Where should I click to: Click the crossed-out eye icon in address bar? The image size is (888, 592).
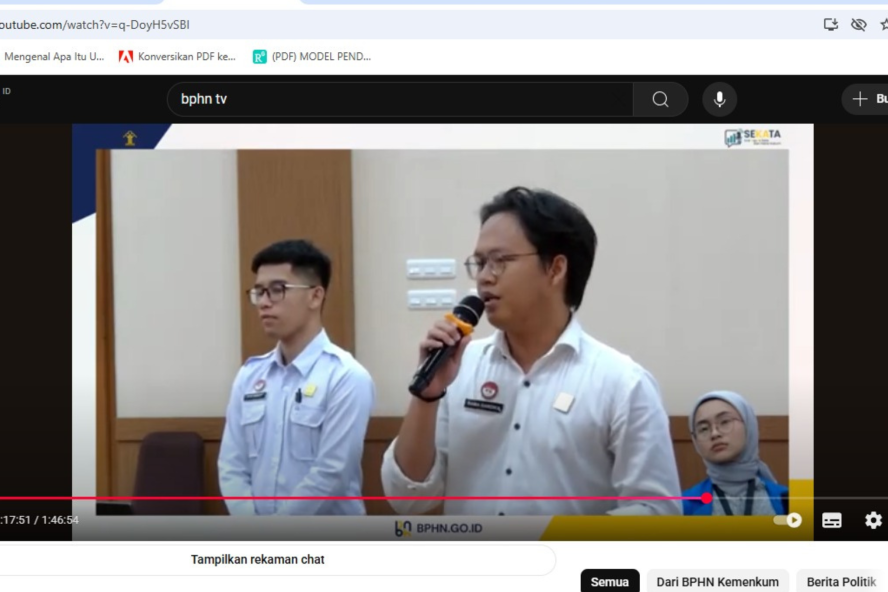tap(858, 25)
